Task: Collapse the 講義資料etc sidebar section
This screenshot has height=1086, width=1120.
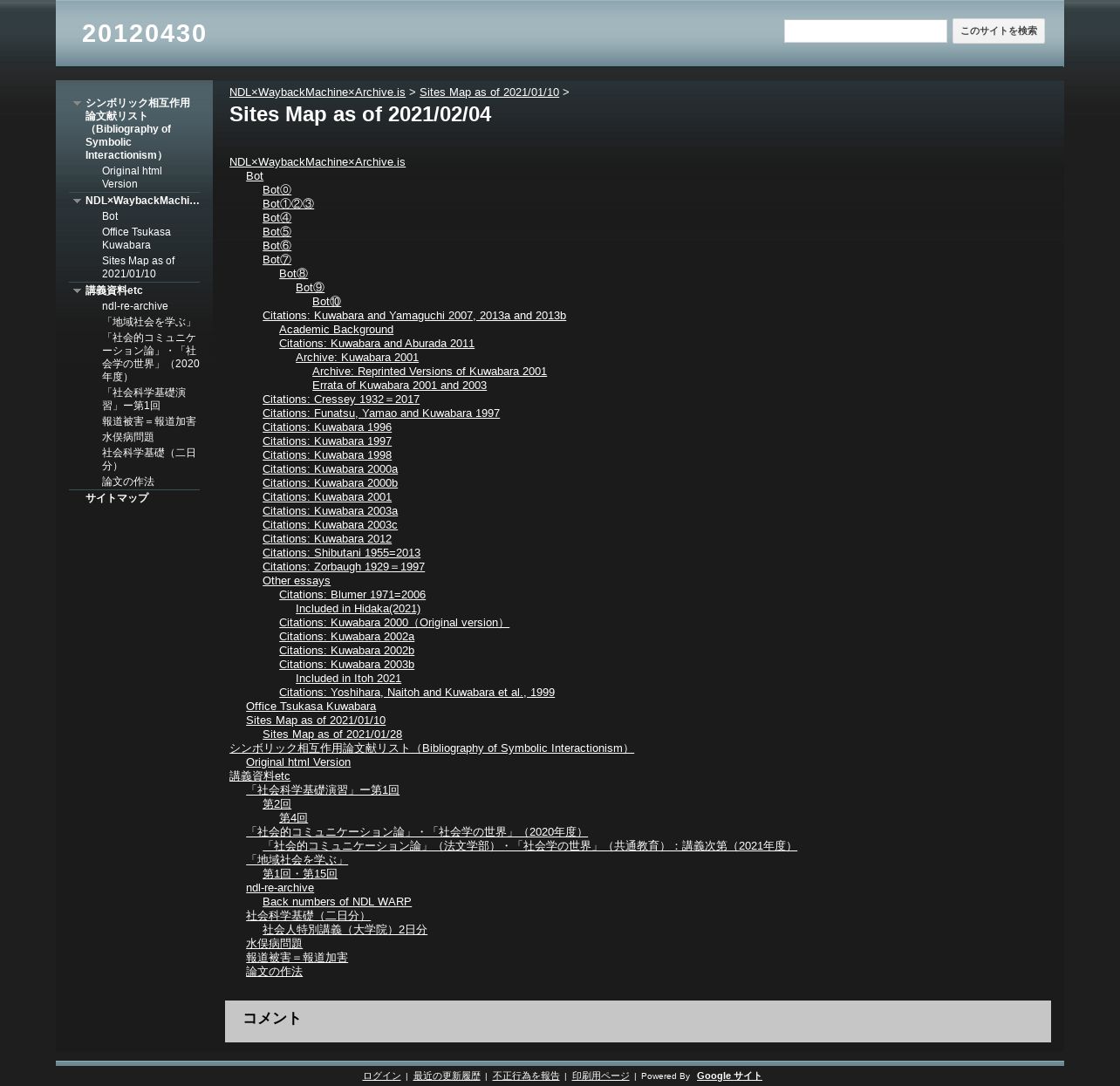Action: tap(77, 291)
